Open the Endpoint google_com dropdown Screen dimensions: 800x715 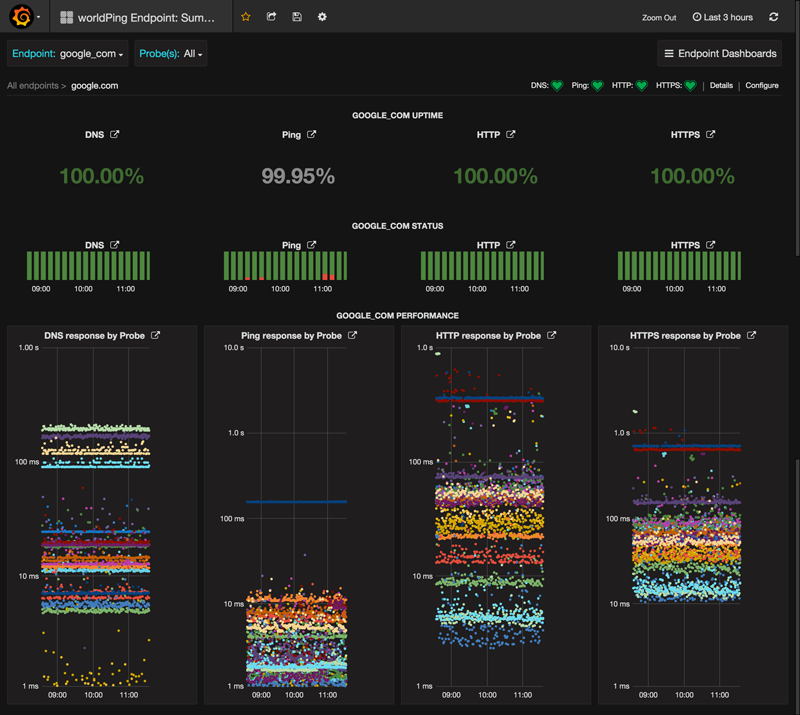(x=68, y=54)
